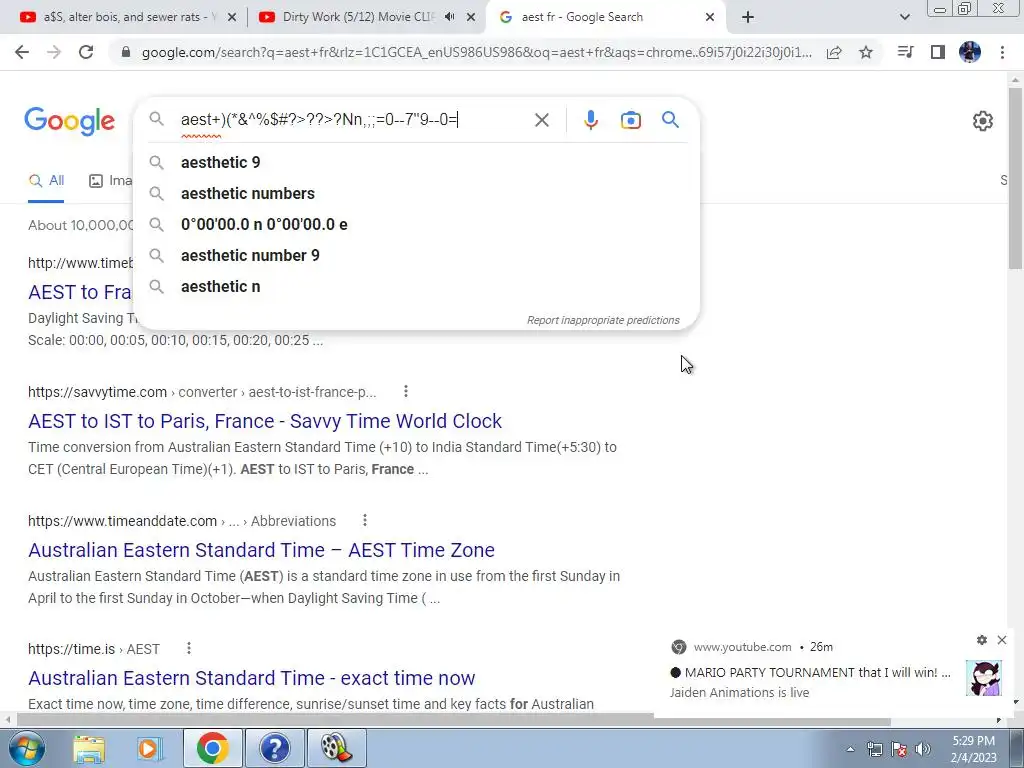Open new tab with the plus button

coord(748,18)
